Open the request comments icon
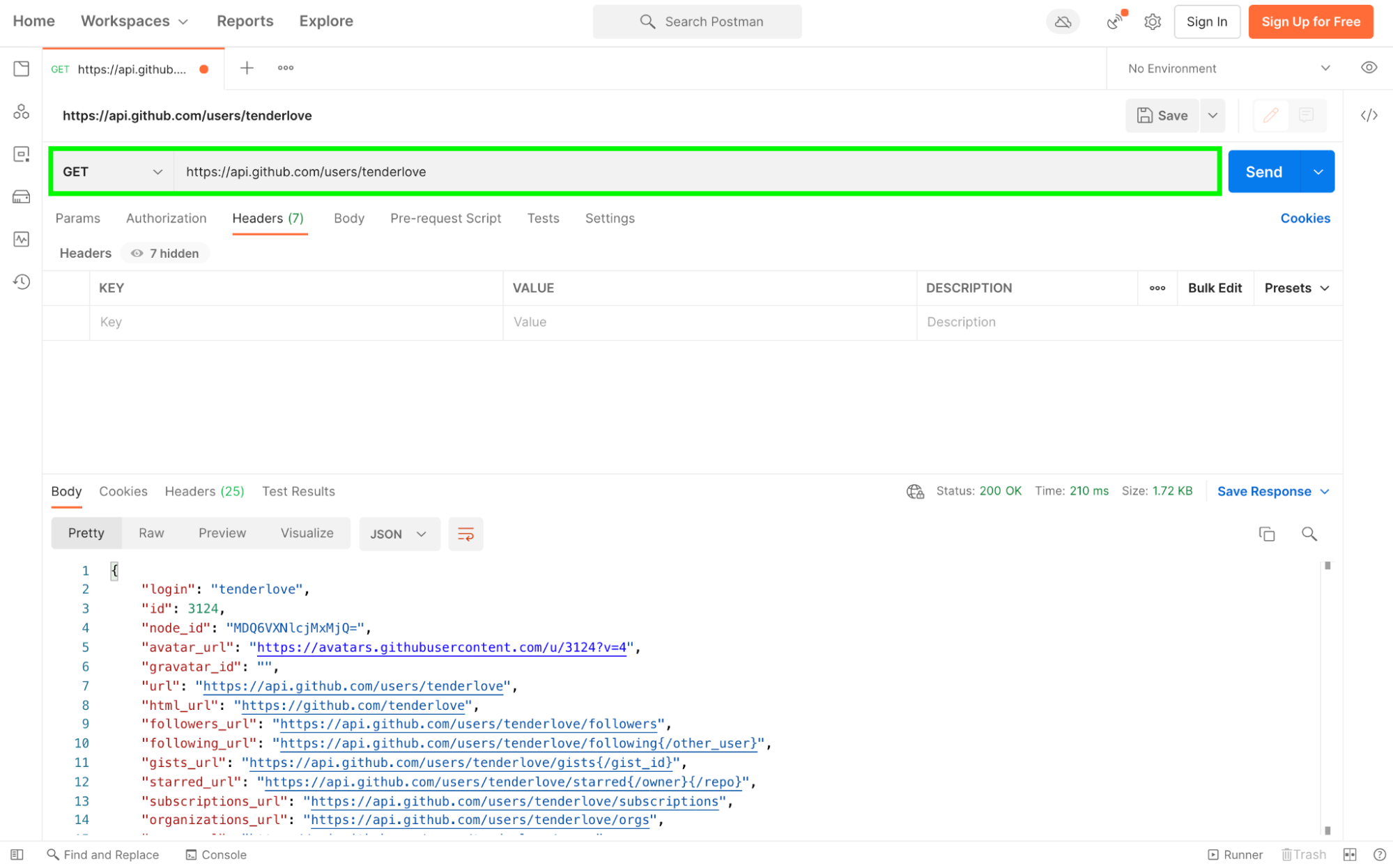This screenshot has height=868, width=1393. click(1307, 115)
